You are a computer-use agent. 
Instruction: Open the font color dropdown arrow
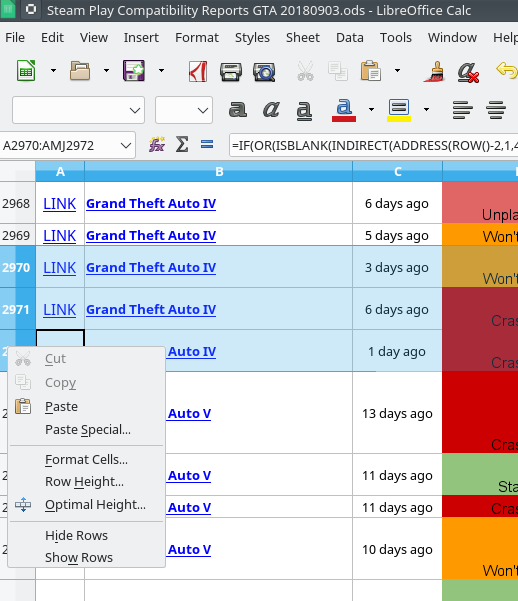tap(371, 110)
